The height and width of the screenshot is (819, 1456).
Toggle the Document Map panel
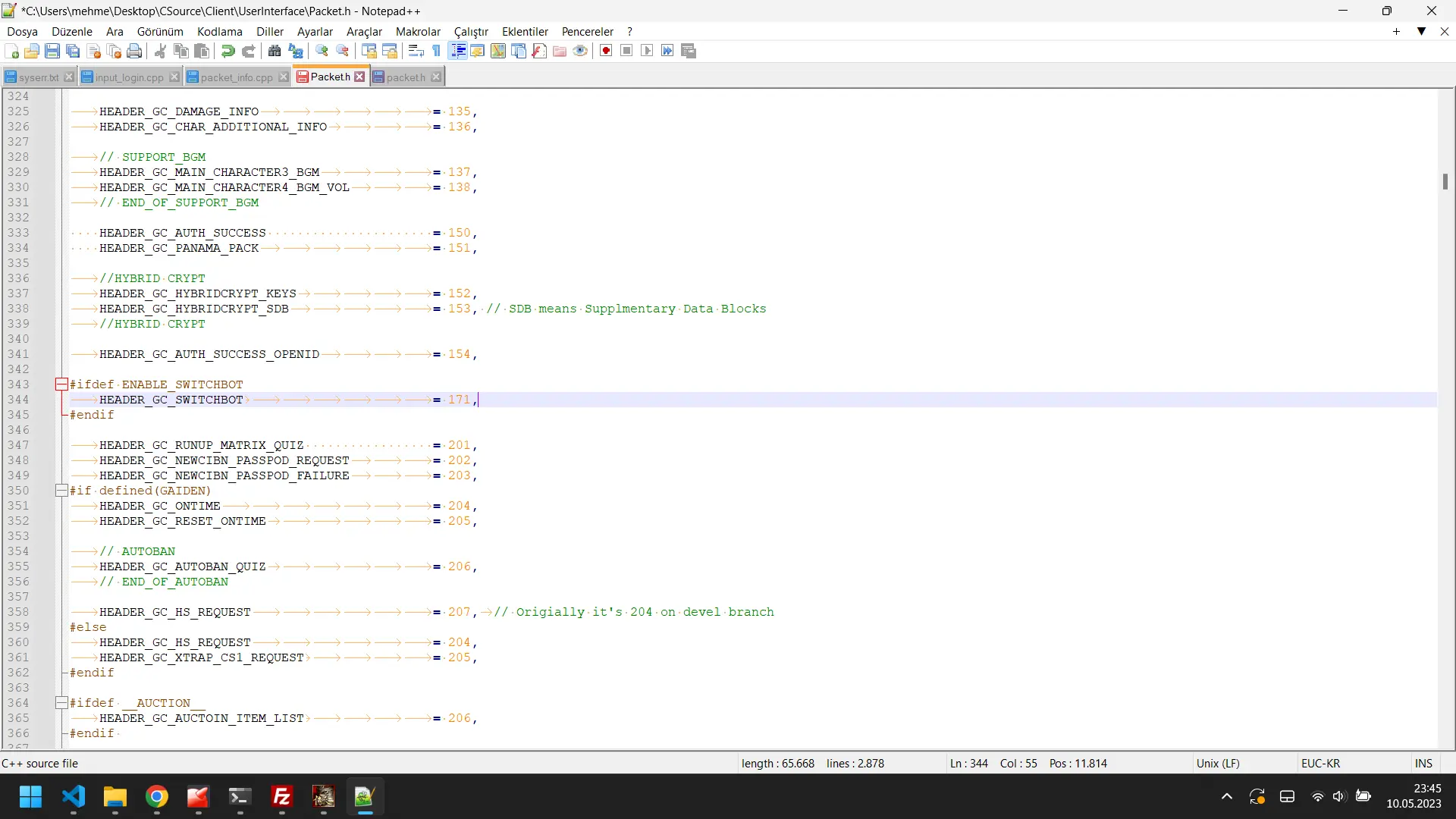click(x=498, y=51)
